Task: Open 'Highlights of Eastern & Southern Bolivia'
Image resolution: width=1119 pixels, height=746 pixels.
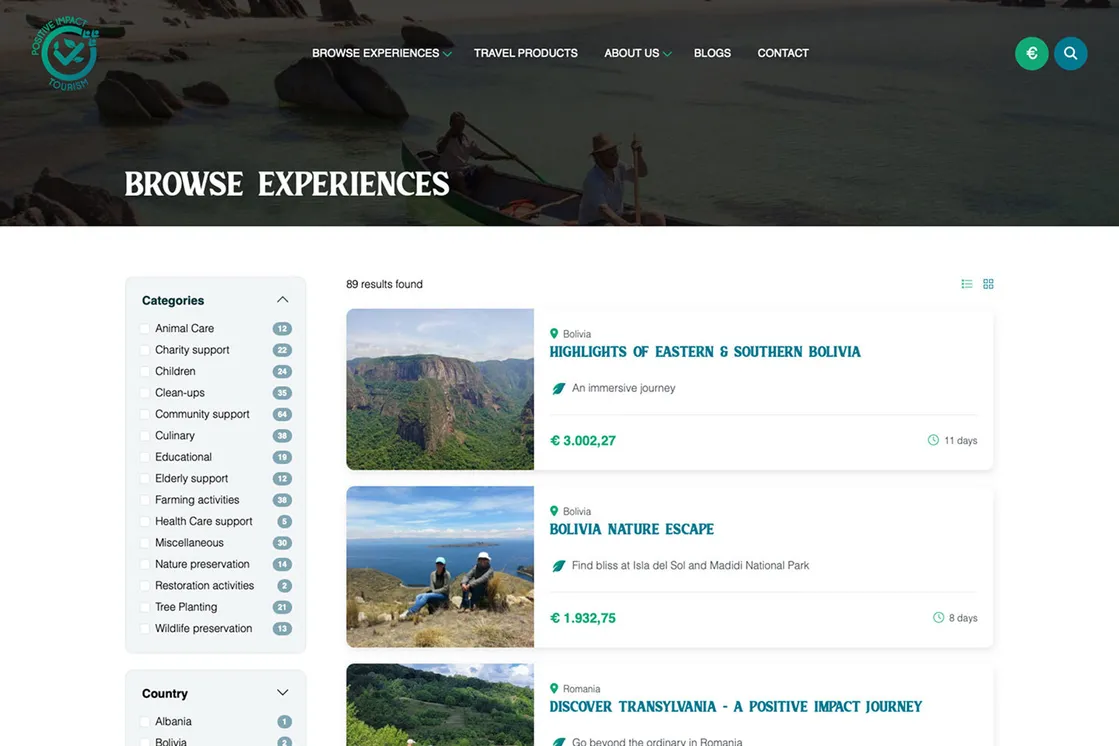Action: click(705, 351)
